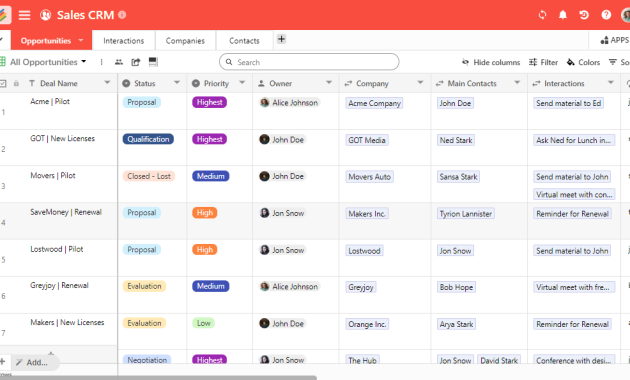The width and height of the screenshot is (630, 380).
Task: Open the Priority column dropdown arrow
Action: click(242, 83)
